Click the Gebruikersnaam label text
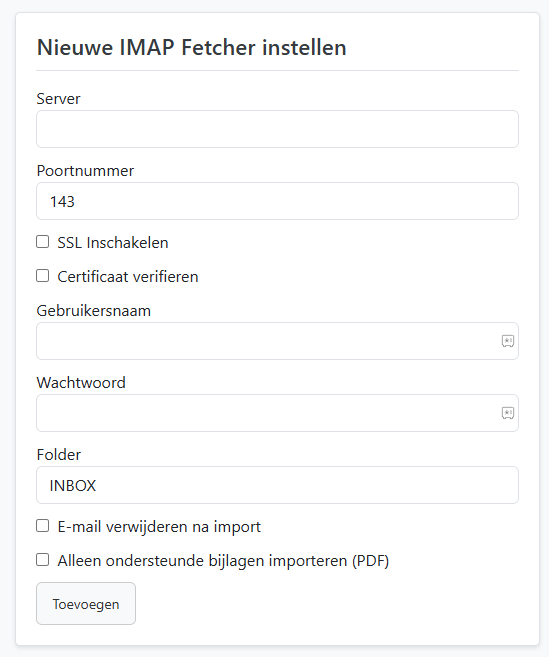Viewport: 549px width, 657px height. point(93,311)
